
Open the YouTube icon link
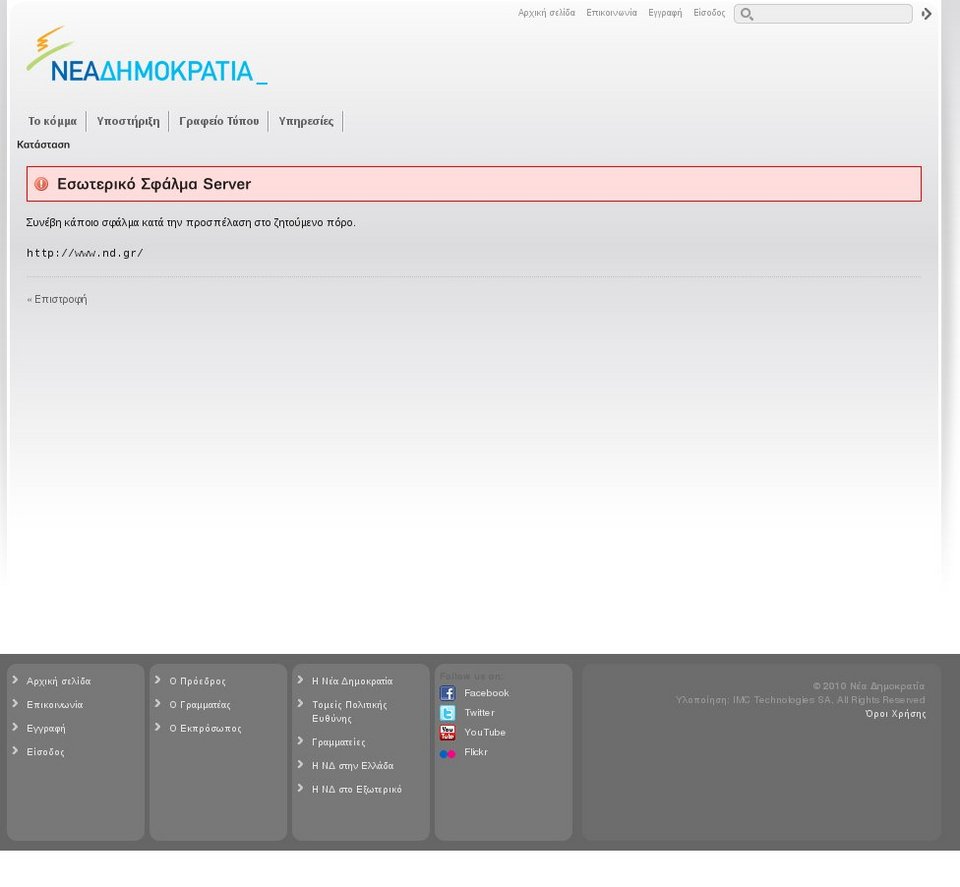(x=447, y=733)
